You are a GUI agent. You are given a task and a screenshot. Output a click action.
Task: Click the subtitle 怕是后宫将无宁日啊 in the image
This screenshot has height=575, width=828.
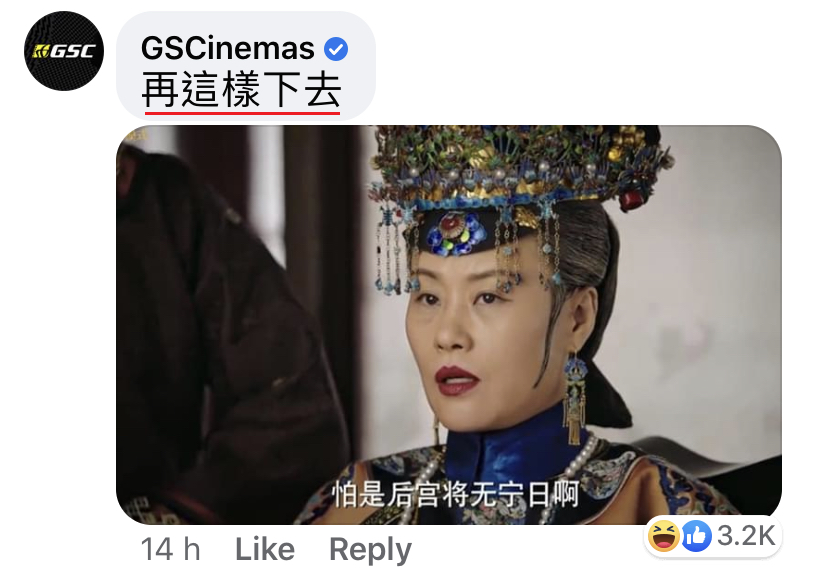[x=455, y=494]
